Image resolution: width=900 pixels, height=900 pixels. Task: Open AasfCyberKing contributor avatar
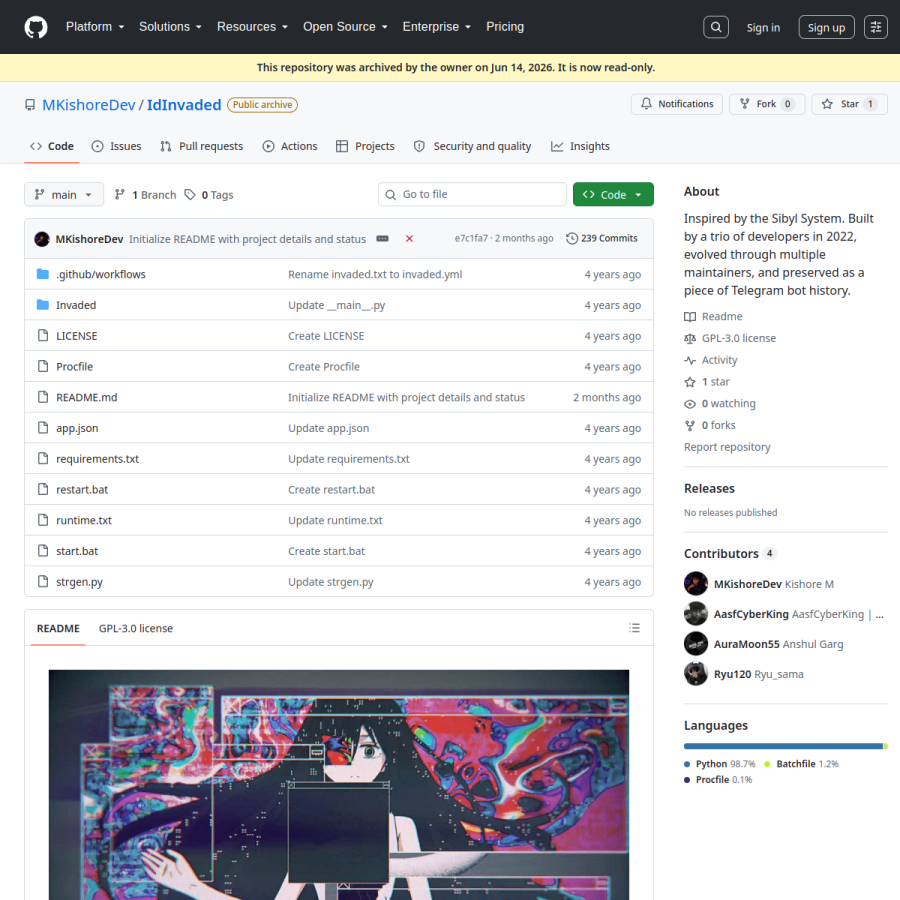[x=696, y=614]
